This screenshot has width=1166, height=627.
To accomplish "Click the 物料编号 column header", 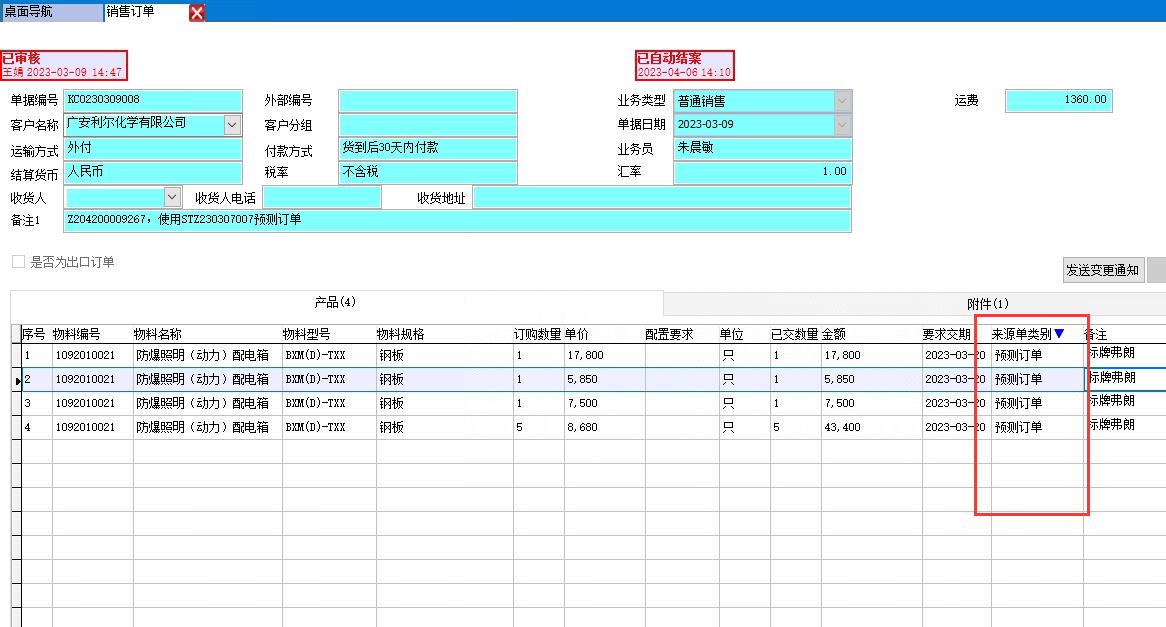I will click(x=77, y=334).
